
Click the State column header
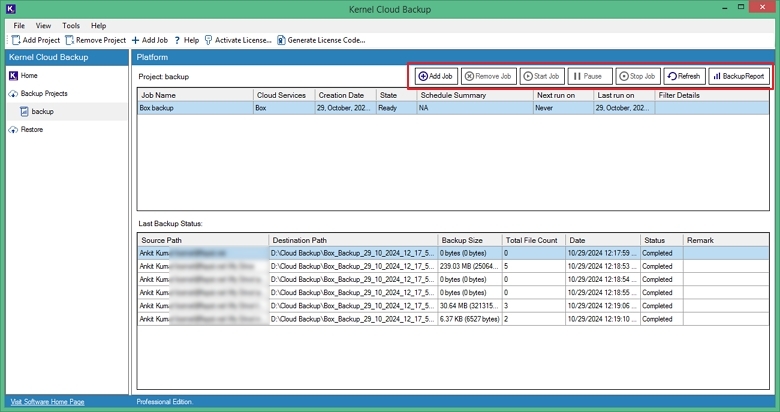[396, 95]
